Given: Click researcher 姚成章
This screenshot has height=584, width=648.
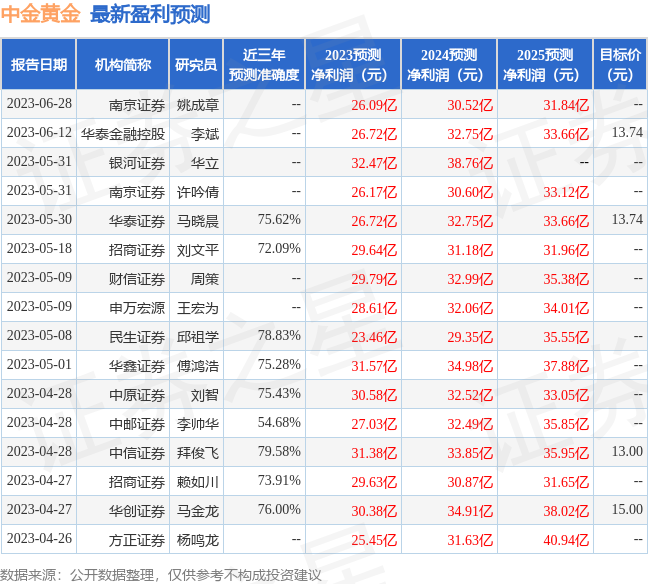Looking at the screenshot, I should 198,105.
